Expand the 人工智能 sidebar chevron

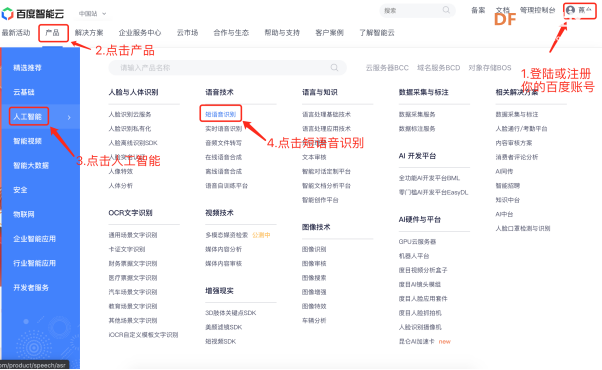pos(69,117)
